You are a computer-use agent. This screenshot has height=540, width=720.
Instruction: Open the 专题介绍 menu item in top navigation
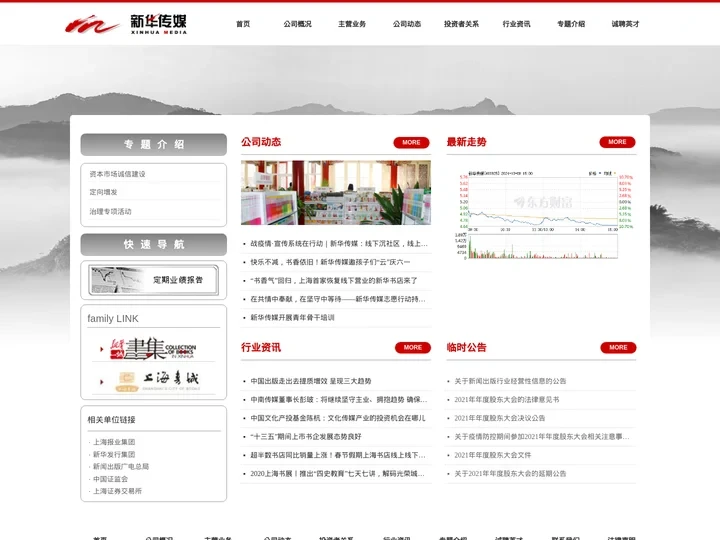[x=571, y=24]
